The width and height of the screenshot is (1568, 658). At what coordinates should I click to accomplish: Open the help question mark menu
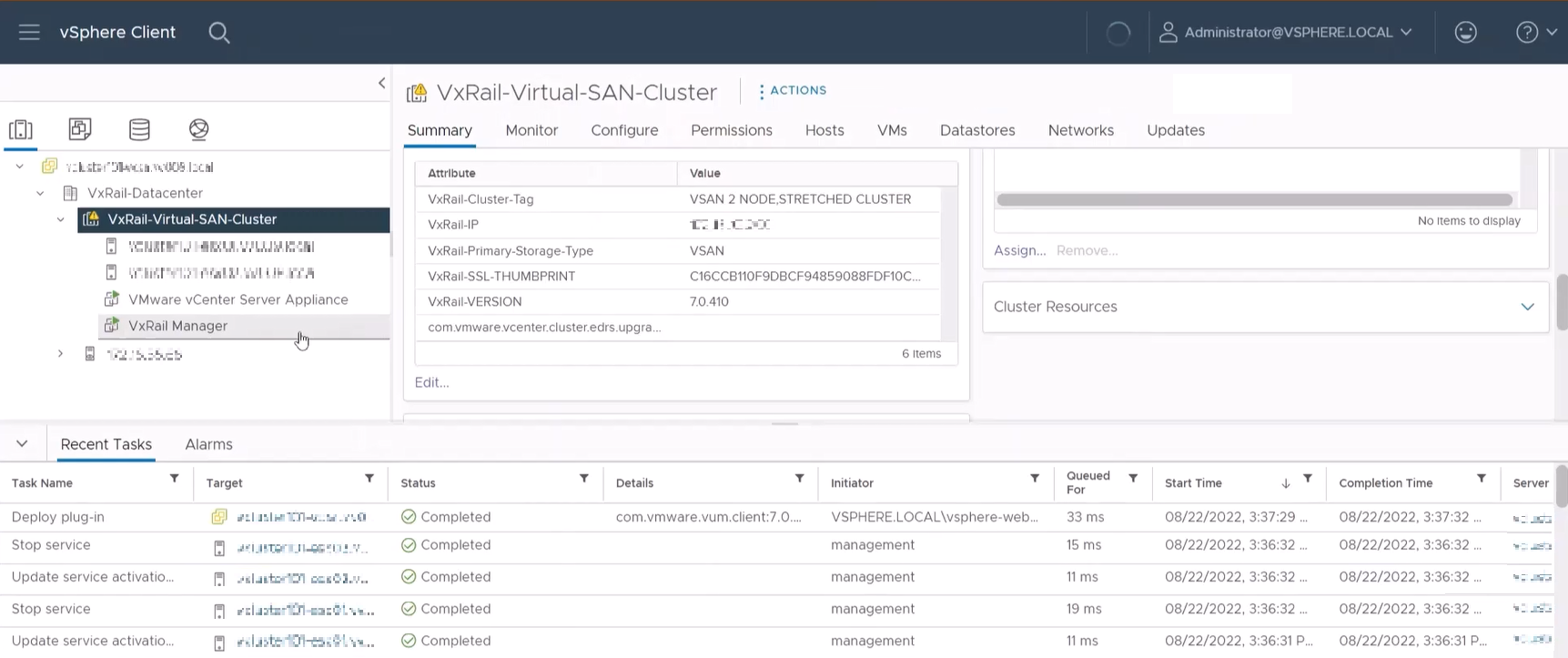pos(1535,33)
